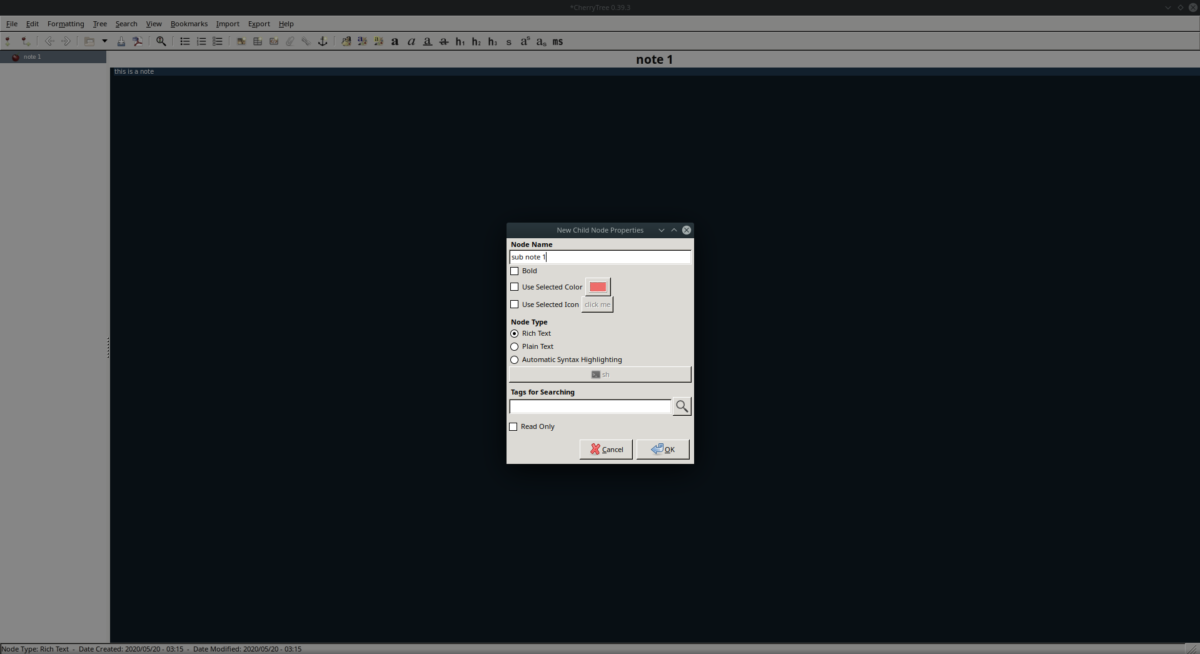
Task: Apply underline formatting from the toolbar
Action: pyautogui.click(x=426, y=41)
